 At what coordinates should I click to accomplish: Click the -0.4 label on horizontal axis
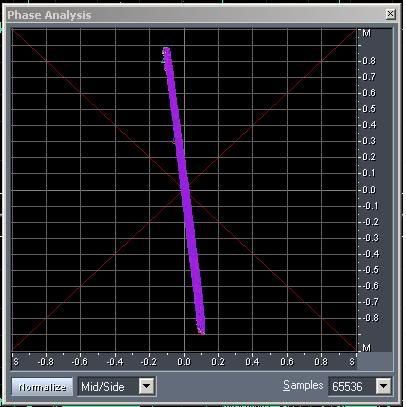(x=115, y=362)
